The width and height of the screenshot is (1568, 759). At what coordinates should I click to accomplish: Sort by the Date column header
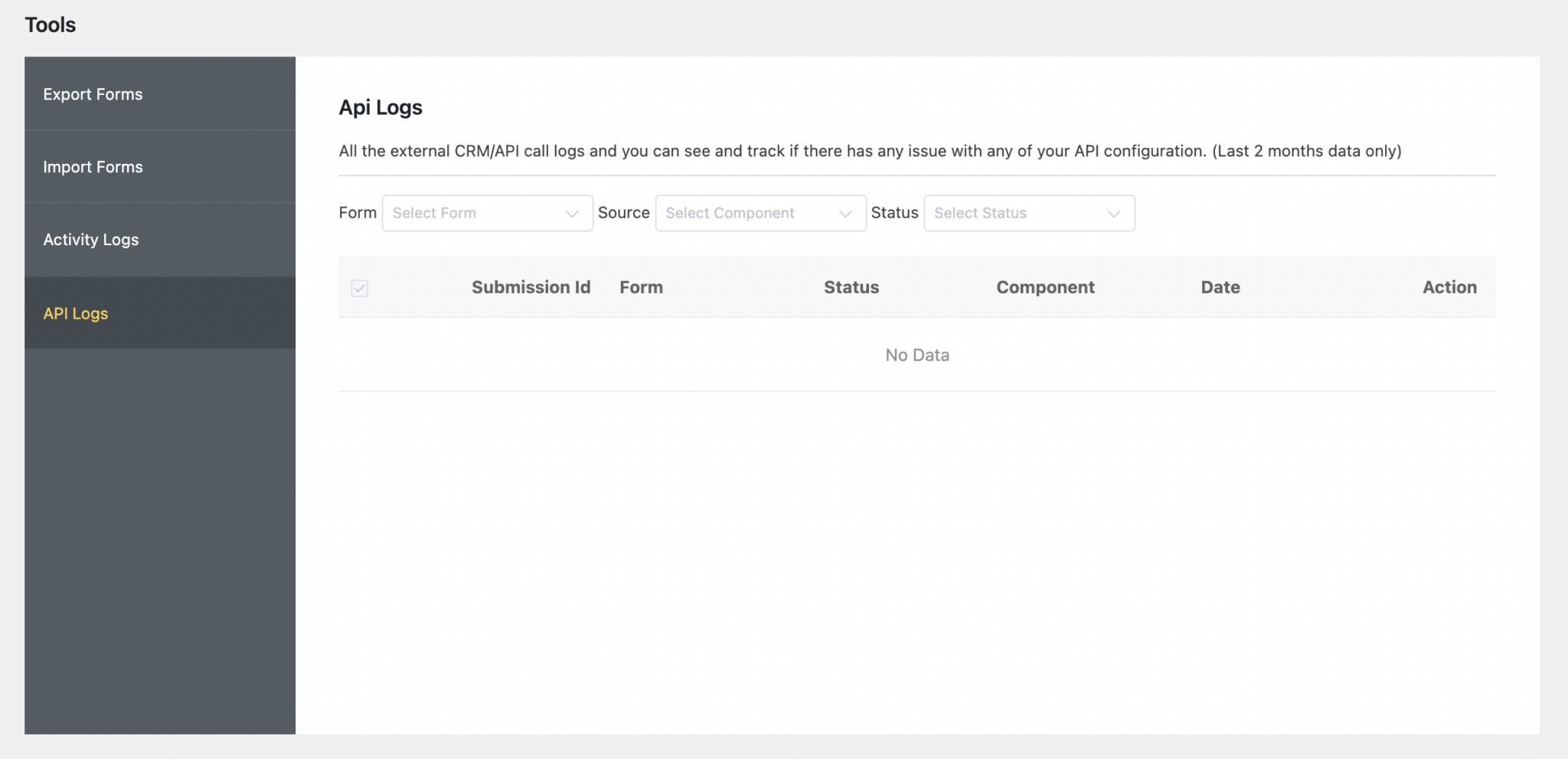click(1220, 287)
